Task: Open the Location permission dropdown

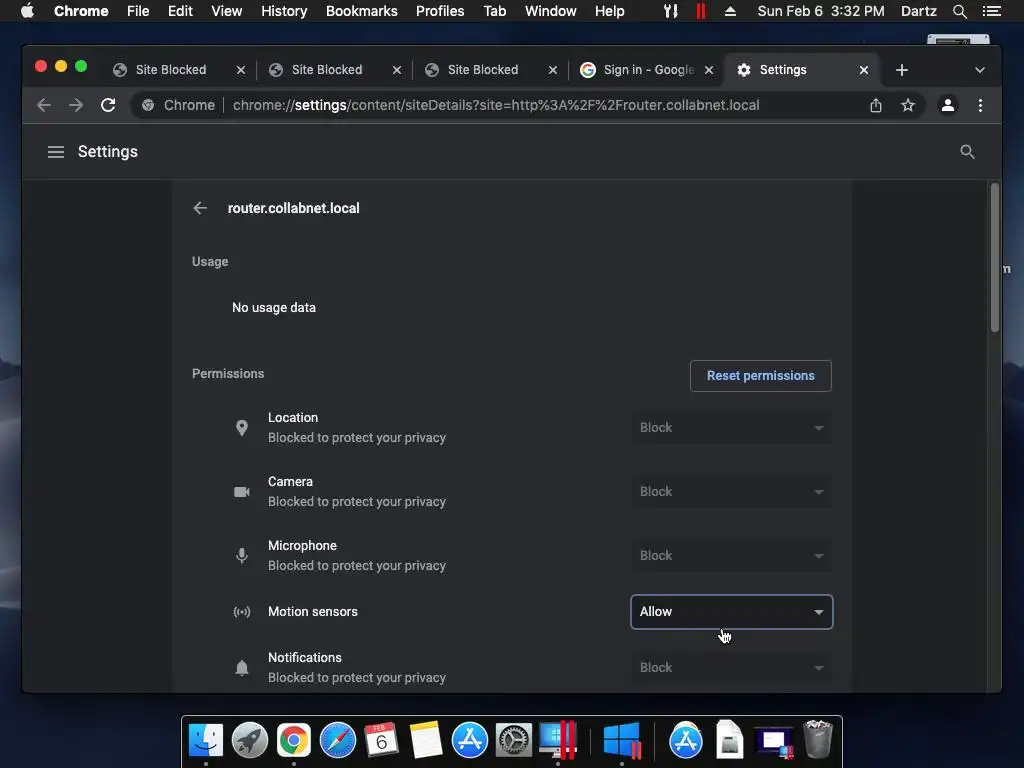Action: (x=731, y=428)
